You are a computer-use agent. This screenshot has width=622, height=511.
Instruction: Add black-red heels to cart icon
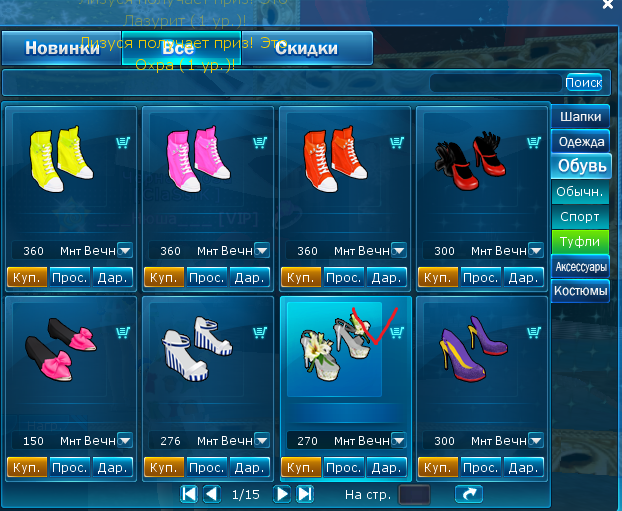coord(534,142)
